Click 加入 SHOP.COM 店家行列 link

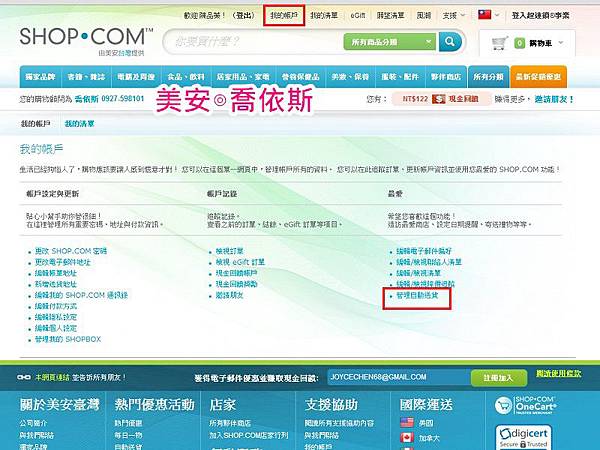pos(249,435)
